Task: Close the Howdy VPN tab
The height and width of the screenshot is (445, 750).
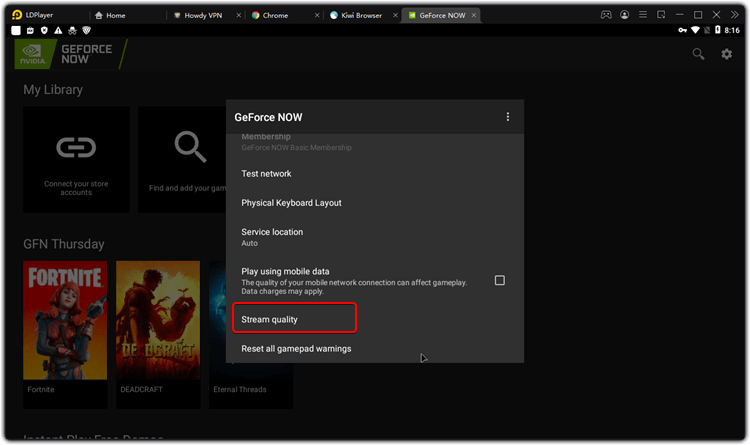Action: tap(239, 15)
